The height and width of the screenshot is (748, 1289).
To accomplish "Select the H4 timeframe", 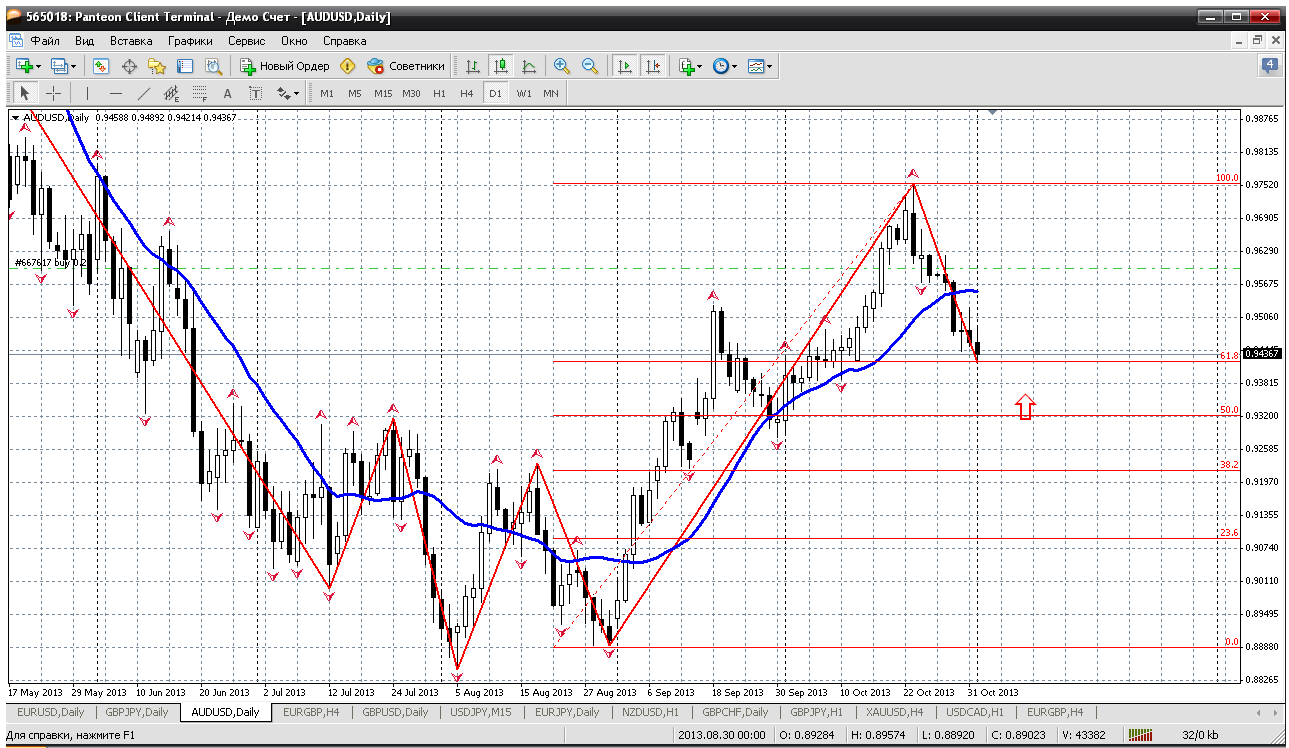I will [466, 93].
